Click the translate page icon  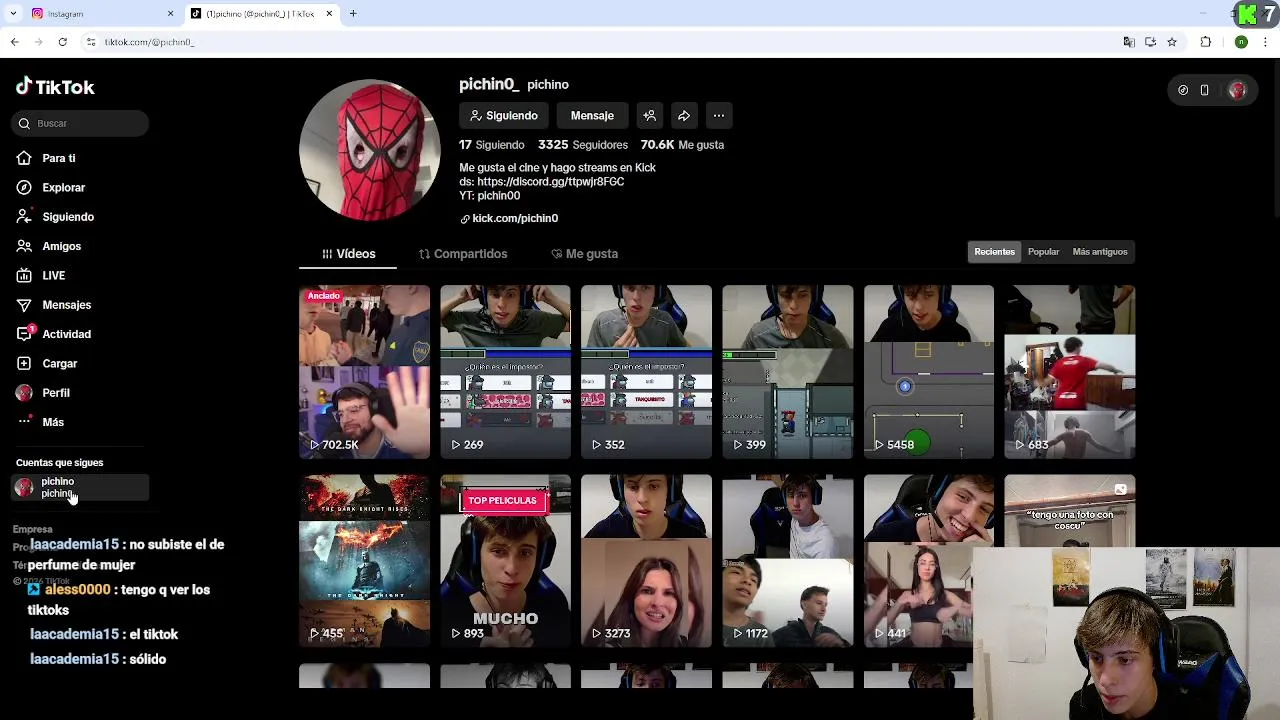(x=1129, y=42)
